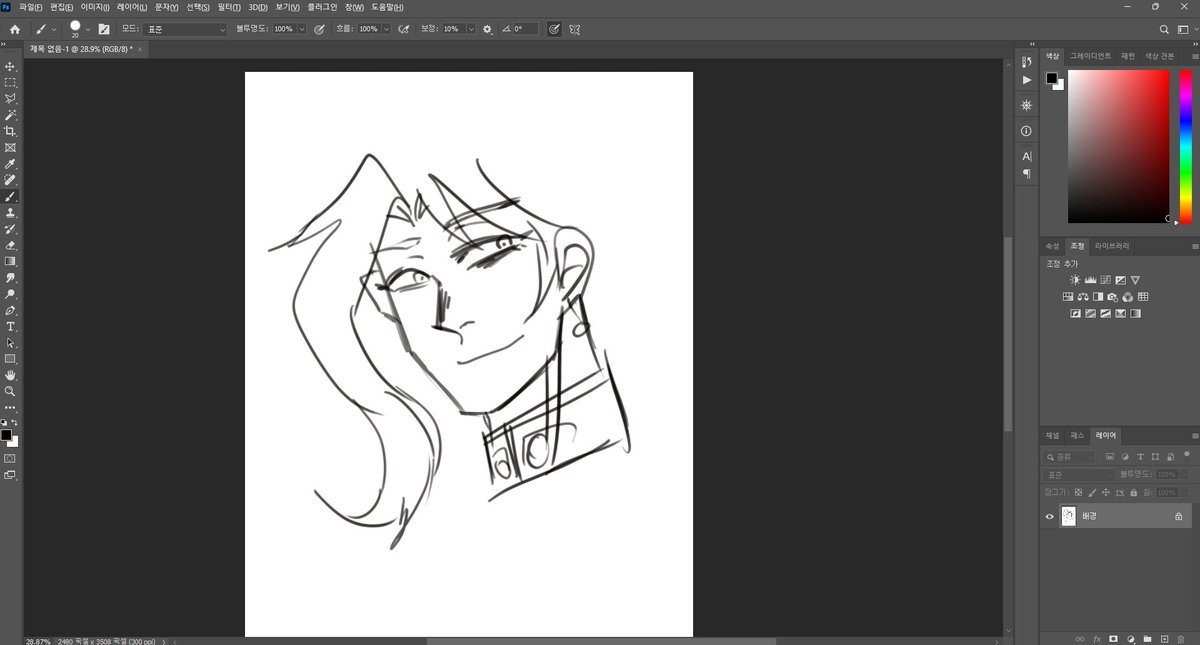The height and width of the screenshot is (645, 1200).
Task: Toggle symmetry paint butterfly options
Action: coord(575,29)
